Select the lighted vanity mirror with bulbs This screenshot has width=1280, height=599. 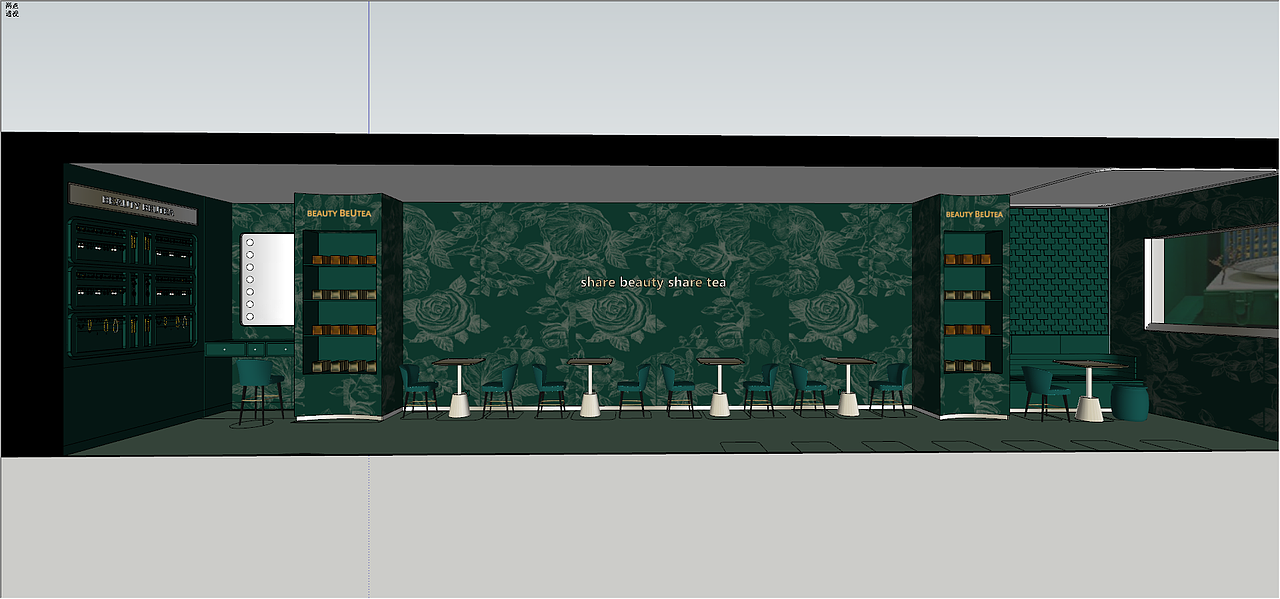pos(268,280)
